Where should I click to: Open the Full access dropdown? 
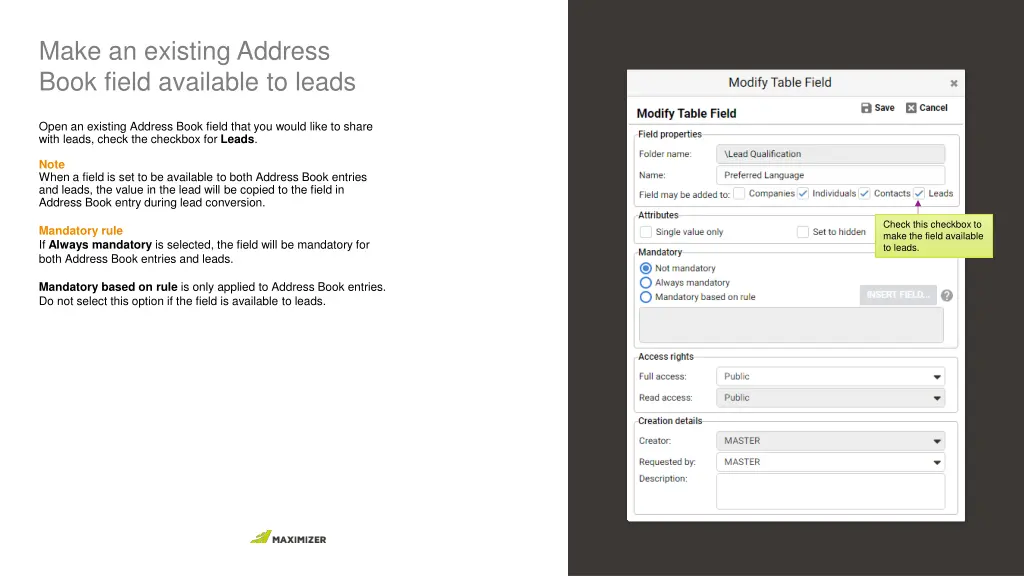pyautogui.click(x=830, y=377)
